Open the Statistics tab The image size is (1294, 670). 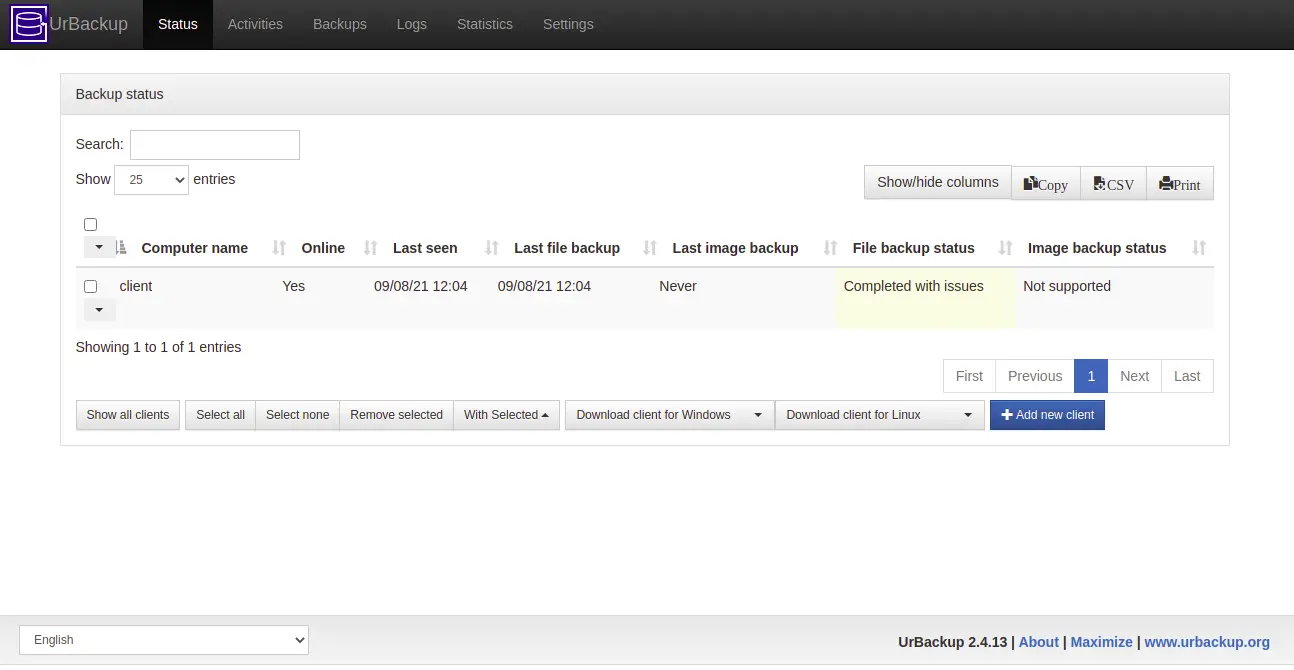pyautogui.click(x=485, y=24)
